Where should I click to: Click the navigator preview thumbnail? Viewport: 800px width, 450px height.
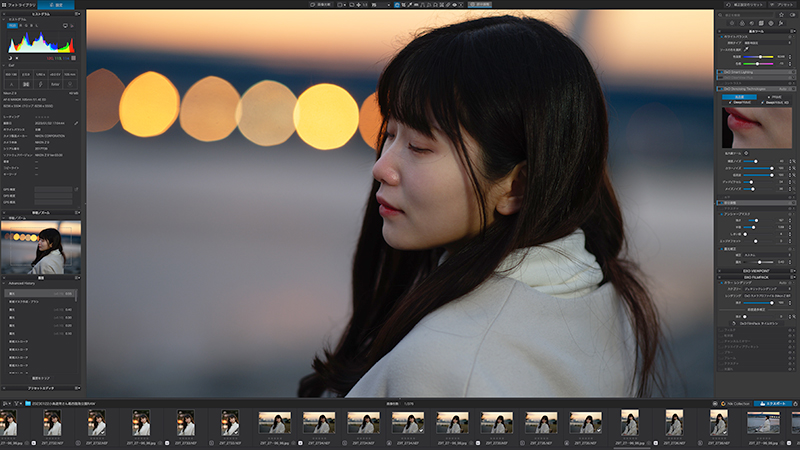click(41, 247)
